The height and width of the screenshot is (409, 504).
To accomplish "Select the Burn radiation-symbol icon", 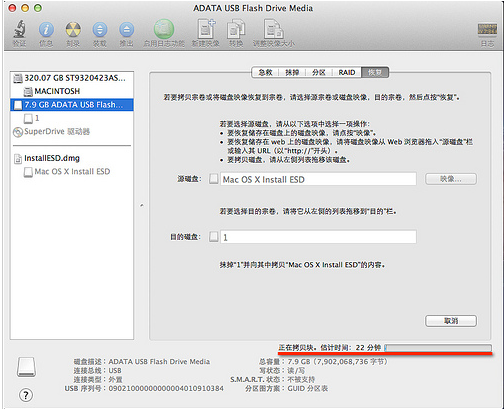I will coord(73,30).
